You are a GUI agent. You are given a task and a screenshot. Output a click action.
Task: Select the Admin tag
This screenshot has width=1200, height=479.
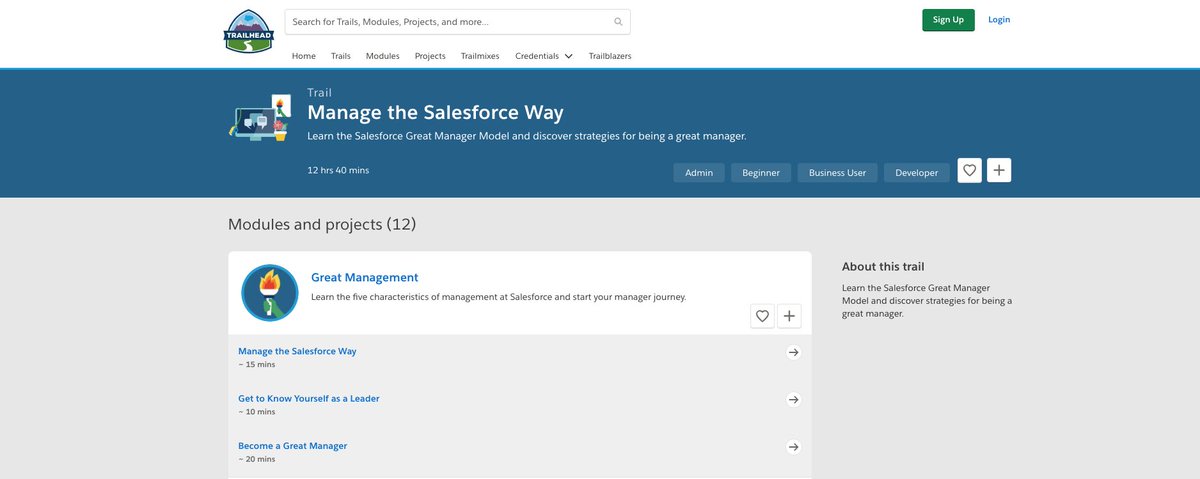point(699,173)
